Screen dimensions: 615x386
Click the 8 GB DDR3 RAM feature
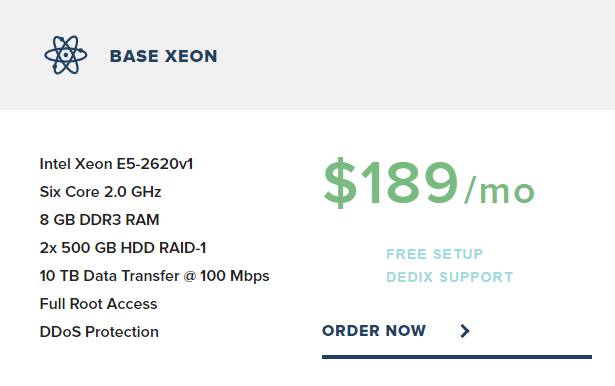click(100, 220)
